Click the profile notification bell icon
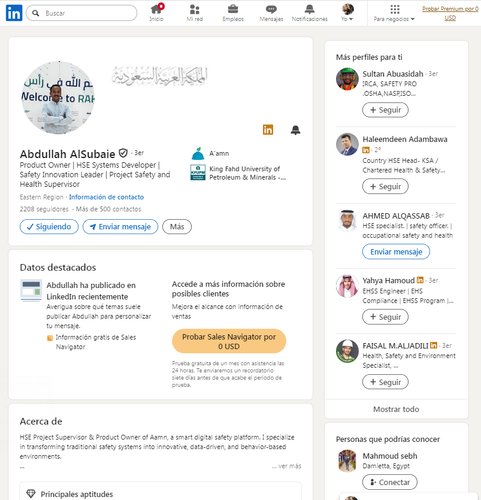Viewport: 481px width, 500px height. coord(295,130)
